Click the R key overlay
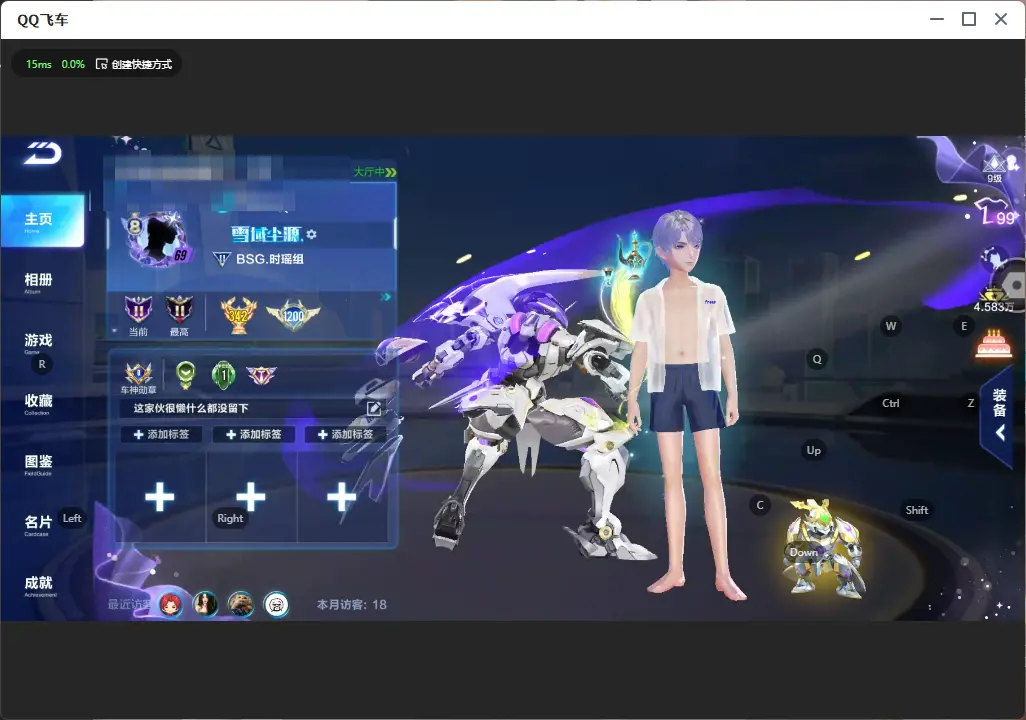Viewport: 1026px width, 720px height. coord(42,365)
